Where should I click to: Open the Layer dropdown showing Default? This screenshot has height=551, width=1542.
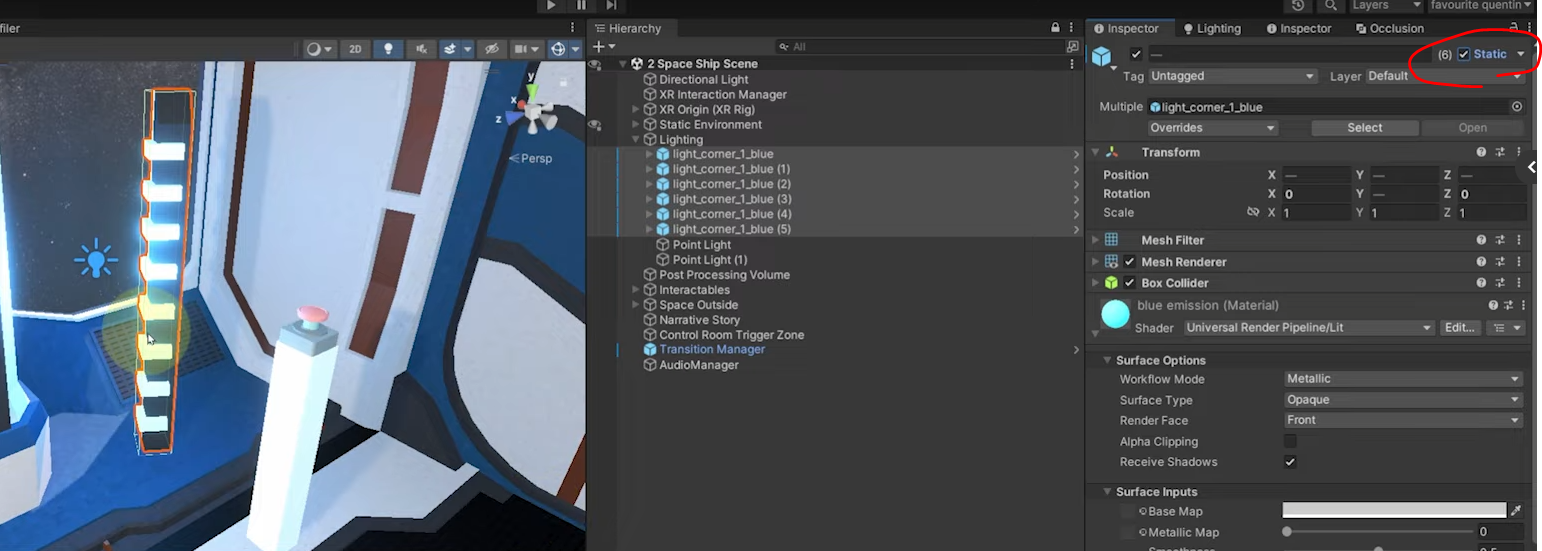[1445, 76]
